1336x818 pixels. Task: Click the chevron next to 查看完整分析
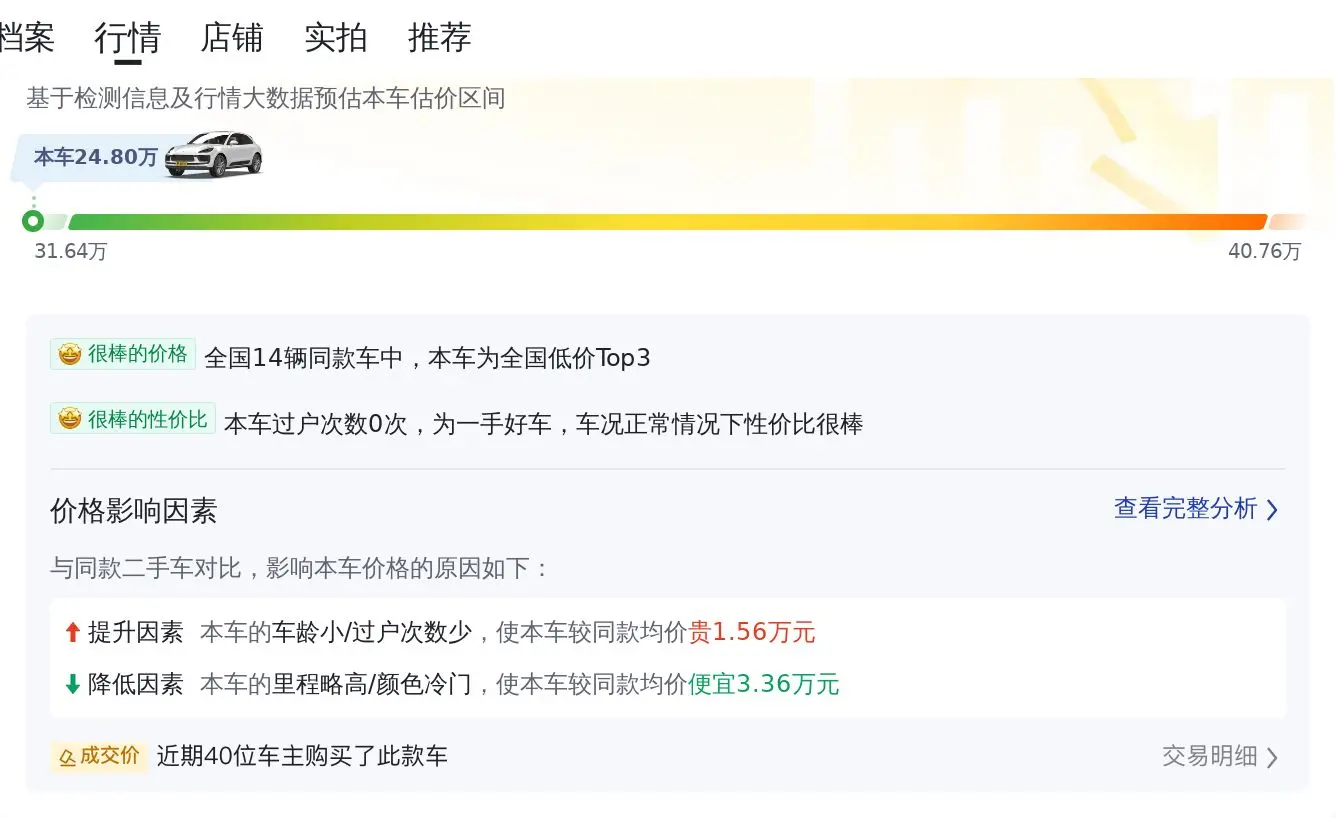click(x=1272, y=510)
